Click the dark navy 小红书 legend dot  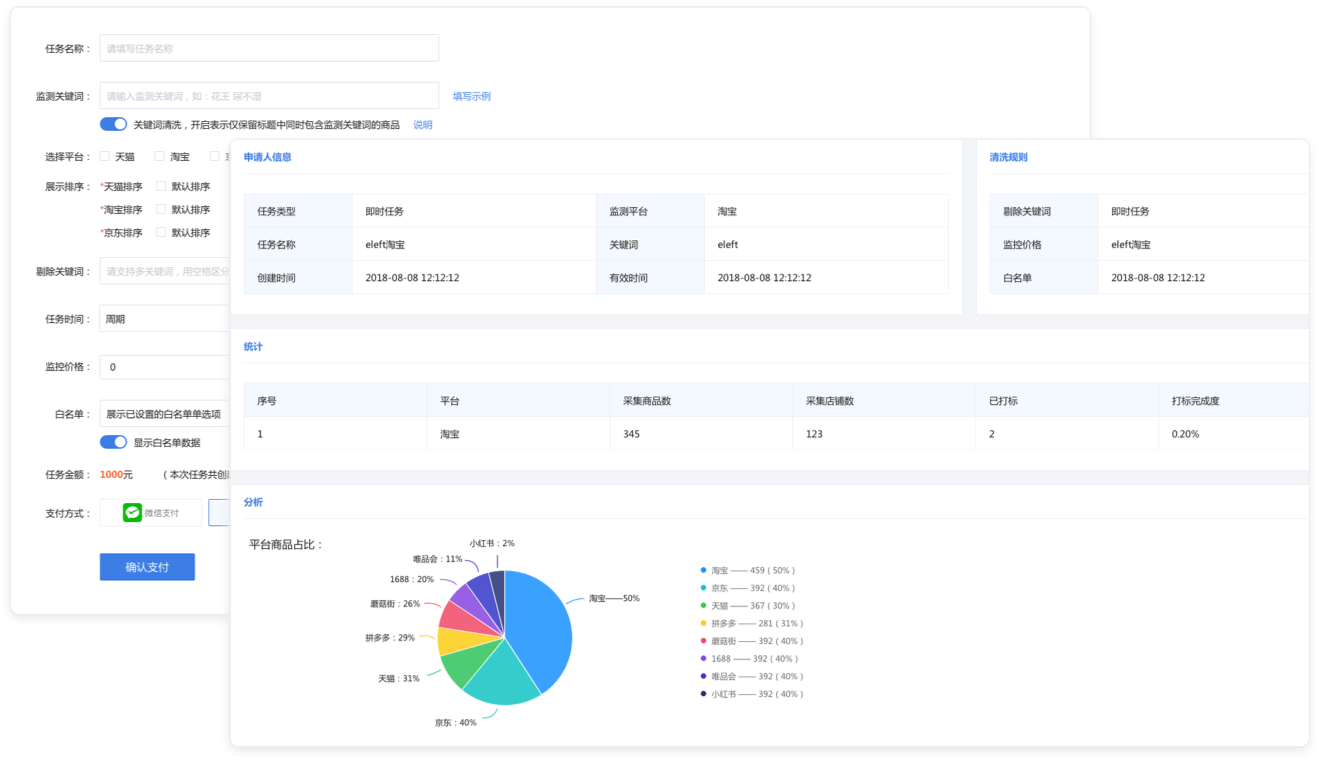(704, 694)
